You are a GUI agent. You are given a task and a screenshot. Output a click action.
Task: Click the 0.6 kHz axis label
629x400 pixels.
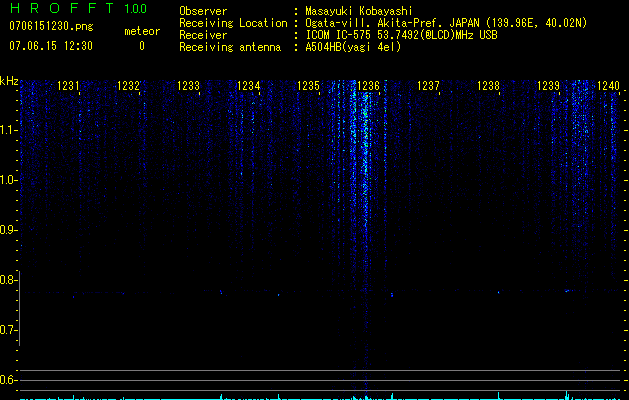tap(8, 380)
